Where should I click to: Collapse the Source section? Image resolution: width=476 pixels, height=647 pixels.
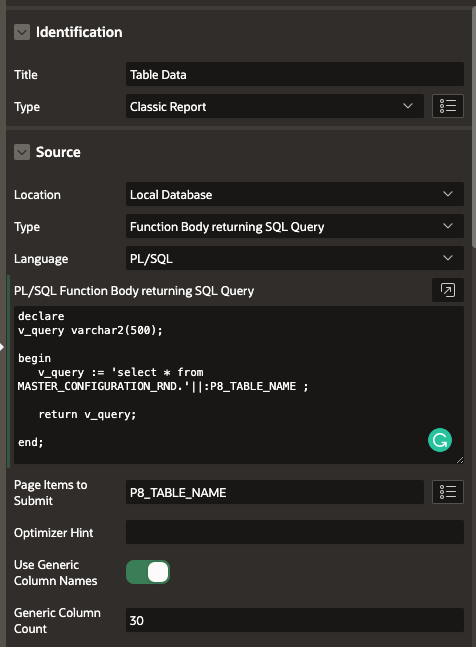tap(22, 152)
